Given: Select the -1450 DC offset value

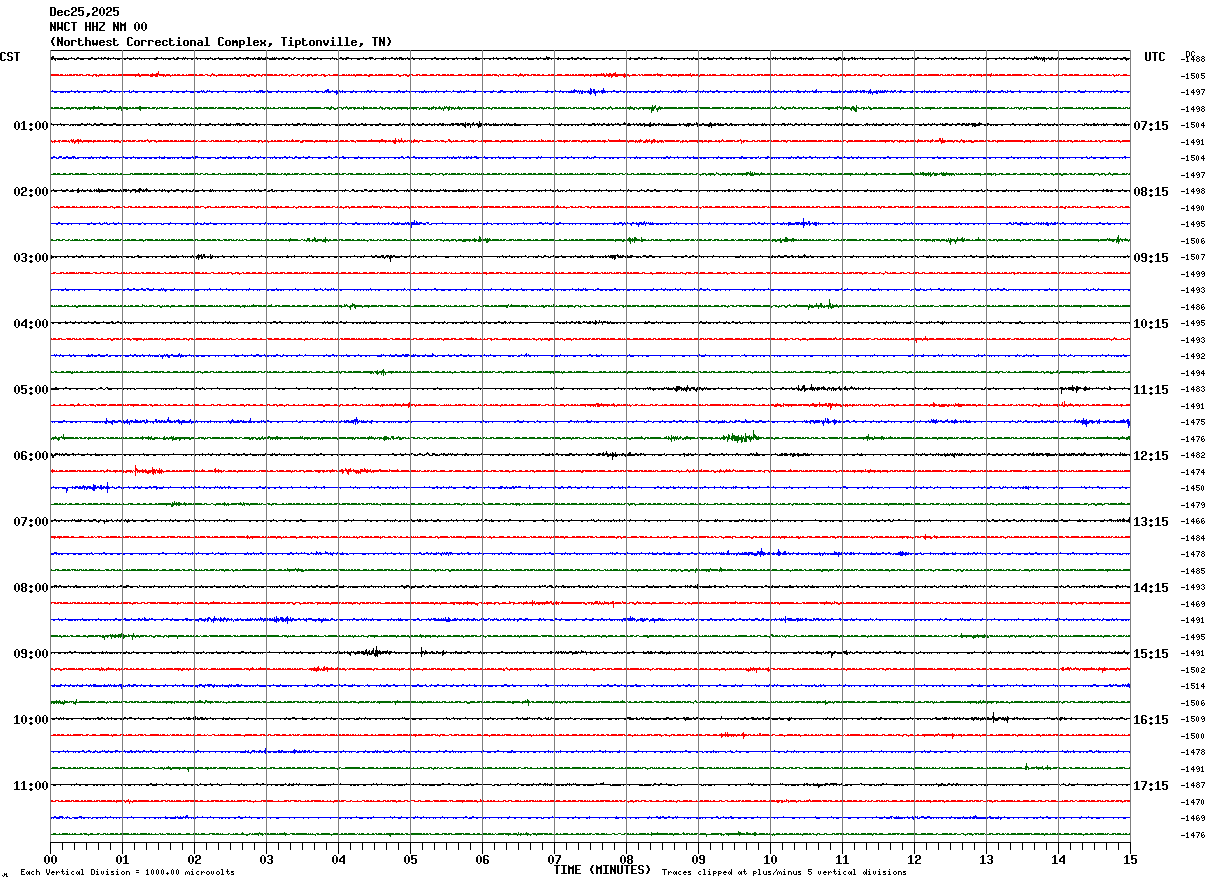Looking at the screenshot, I should (x=1192, y=489).
